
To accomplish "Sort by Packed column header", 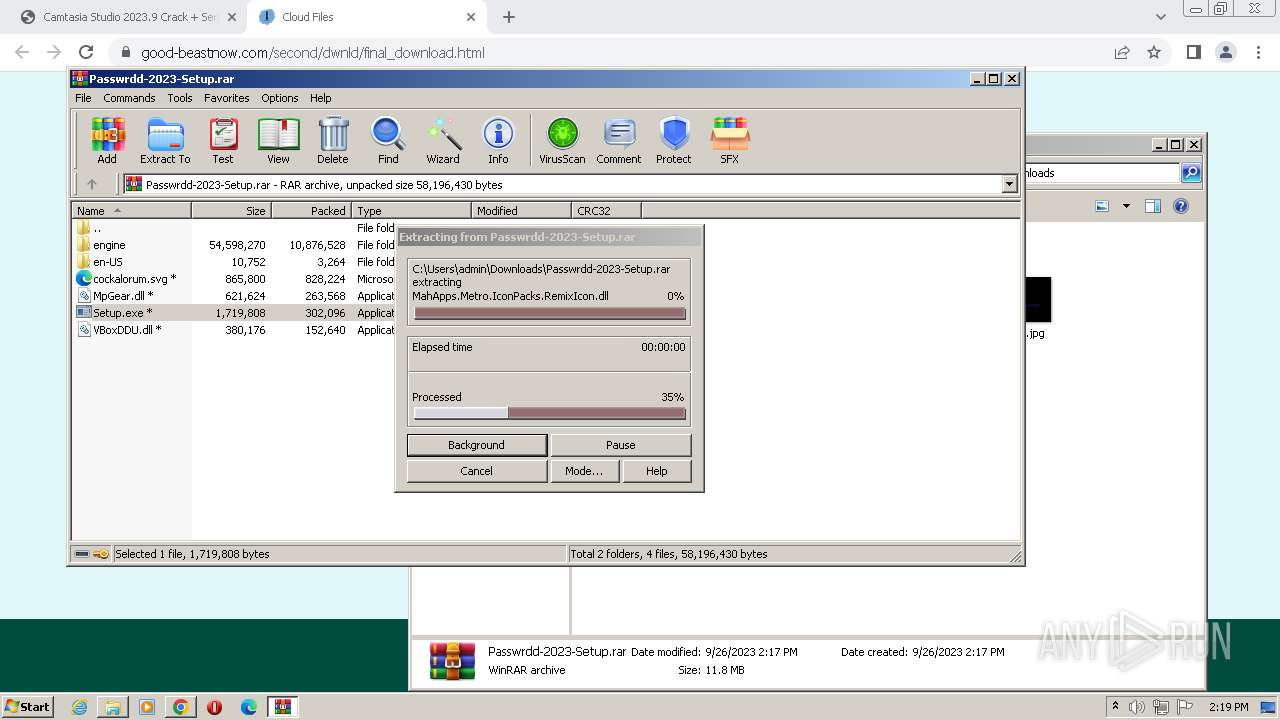I will coord(311,211).
